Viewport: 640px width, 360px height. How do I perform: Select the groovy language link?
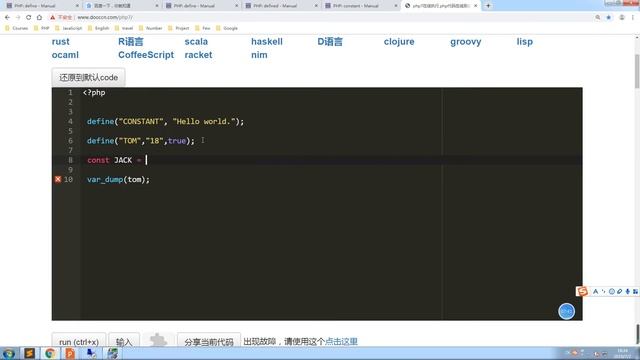pos(466,42)
